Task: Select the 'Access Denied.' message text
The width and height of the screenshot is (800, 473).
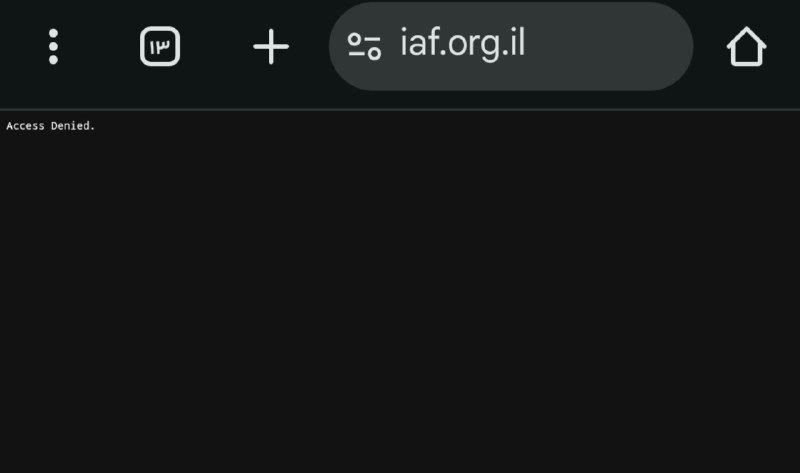Action: 51,126
